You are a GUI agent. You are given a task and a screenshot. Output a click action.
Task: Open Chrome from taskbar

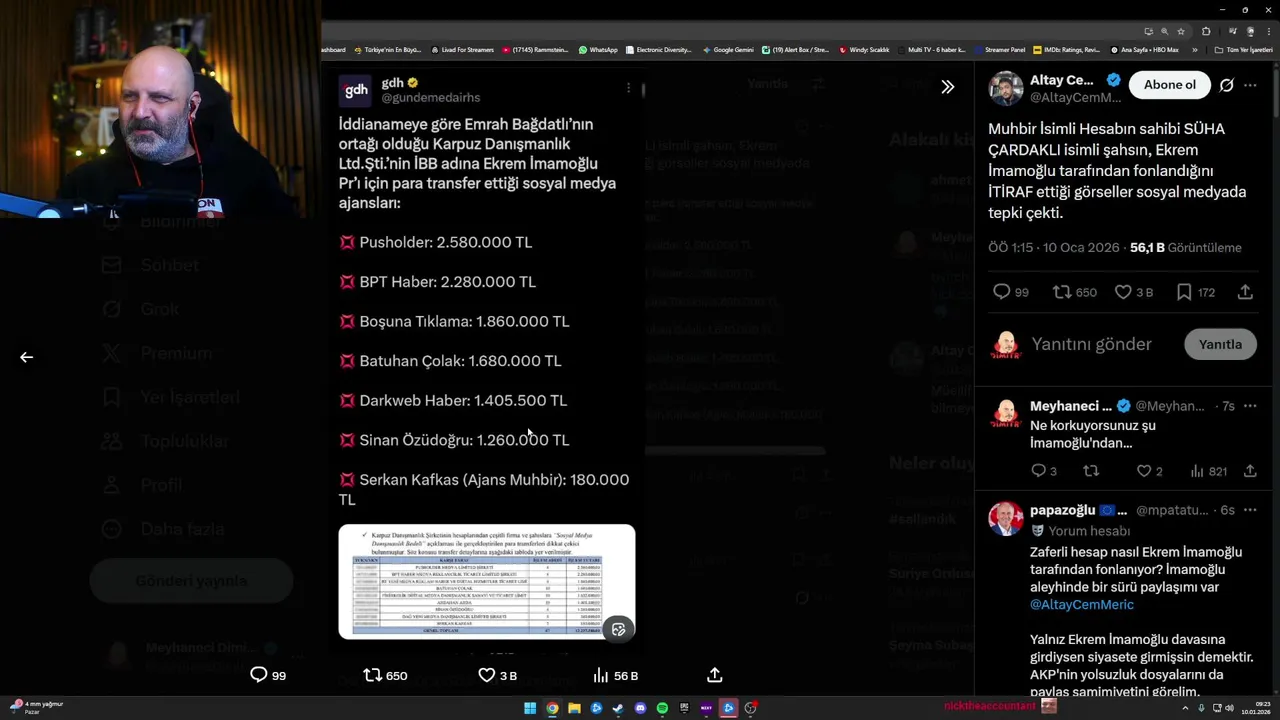pyautogui.click(x=552, y=708)
